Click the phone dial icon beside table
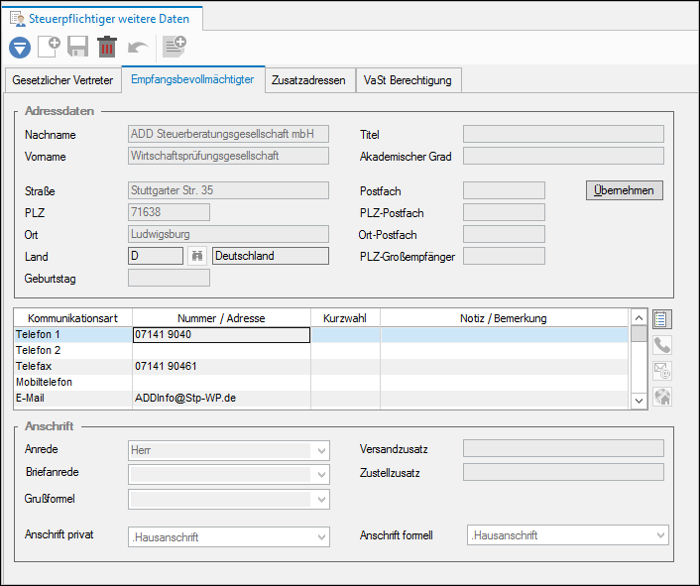700x586 pixels. click(x=662, y=345)
